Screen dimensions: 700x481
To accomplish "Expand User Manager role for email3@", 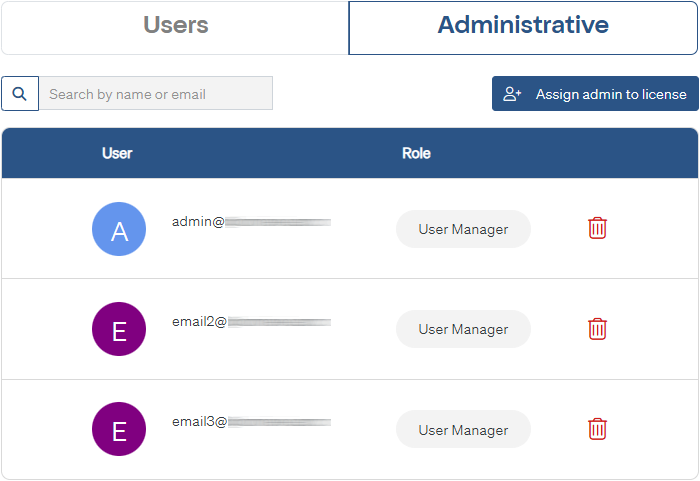I will click(x=463, y=430).
